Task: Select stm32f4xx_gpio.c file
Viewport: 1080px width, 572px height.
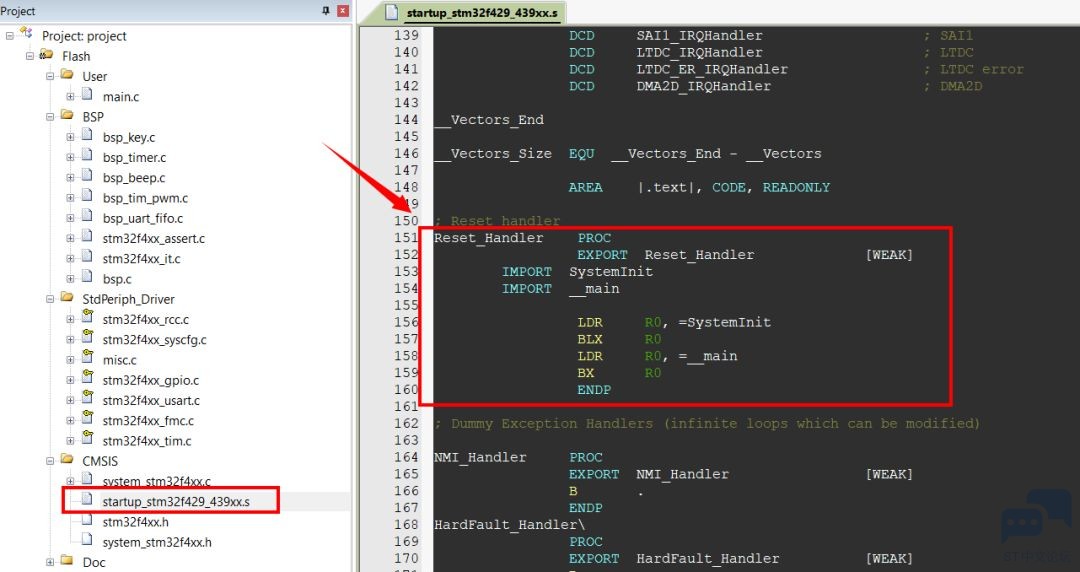Action: pyautogui.click(x=151, y=380)
